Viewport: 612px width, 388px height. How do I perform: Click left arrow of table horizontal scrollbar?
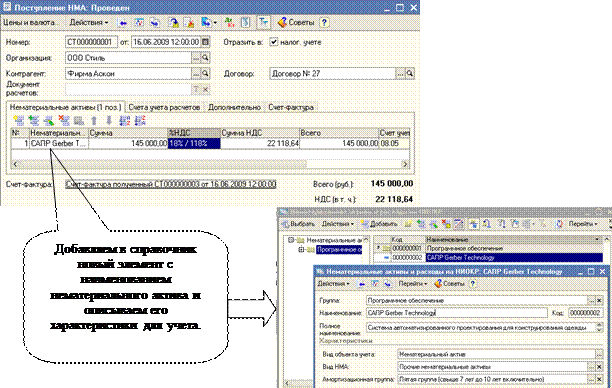tap(16, 164)
